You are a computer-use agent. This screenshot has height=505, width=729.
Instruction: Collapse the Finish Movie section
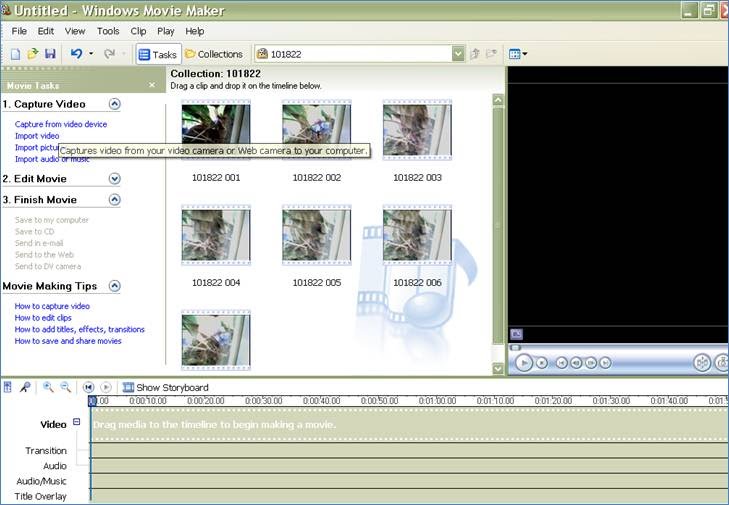click(x=115, y=199)
